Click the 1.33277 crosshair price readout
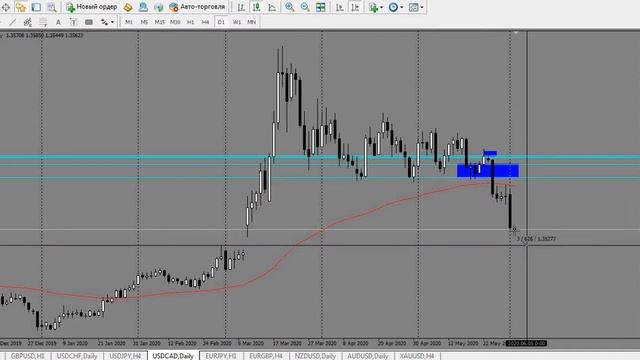Viewport: 640px width, 360px height. [x=536, y=239]
